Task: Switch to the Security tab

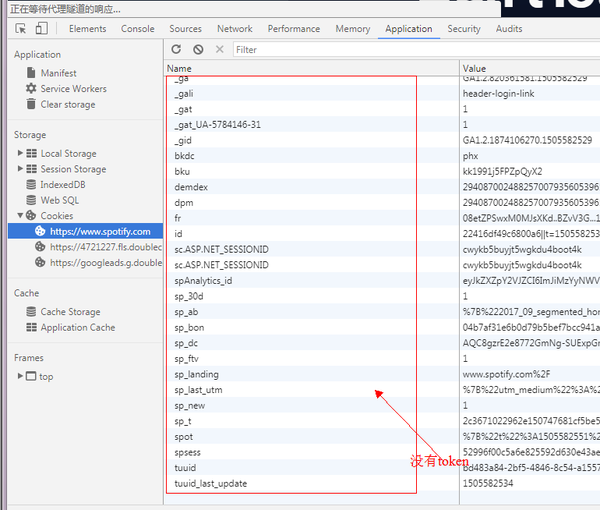Action: point(464,29)
